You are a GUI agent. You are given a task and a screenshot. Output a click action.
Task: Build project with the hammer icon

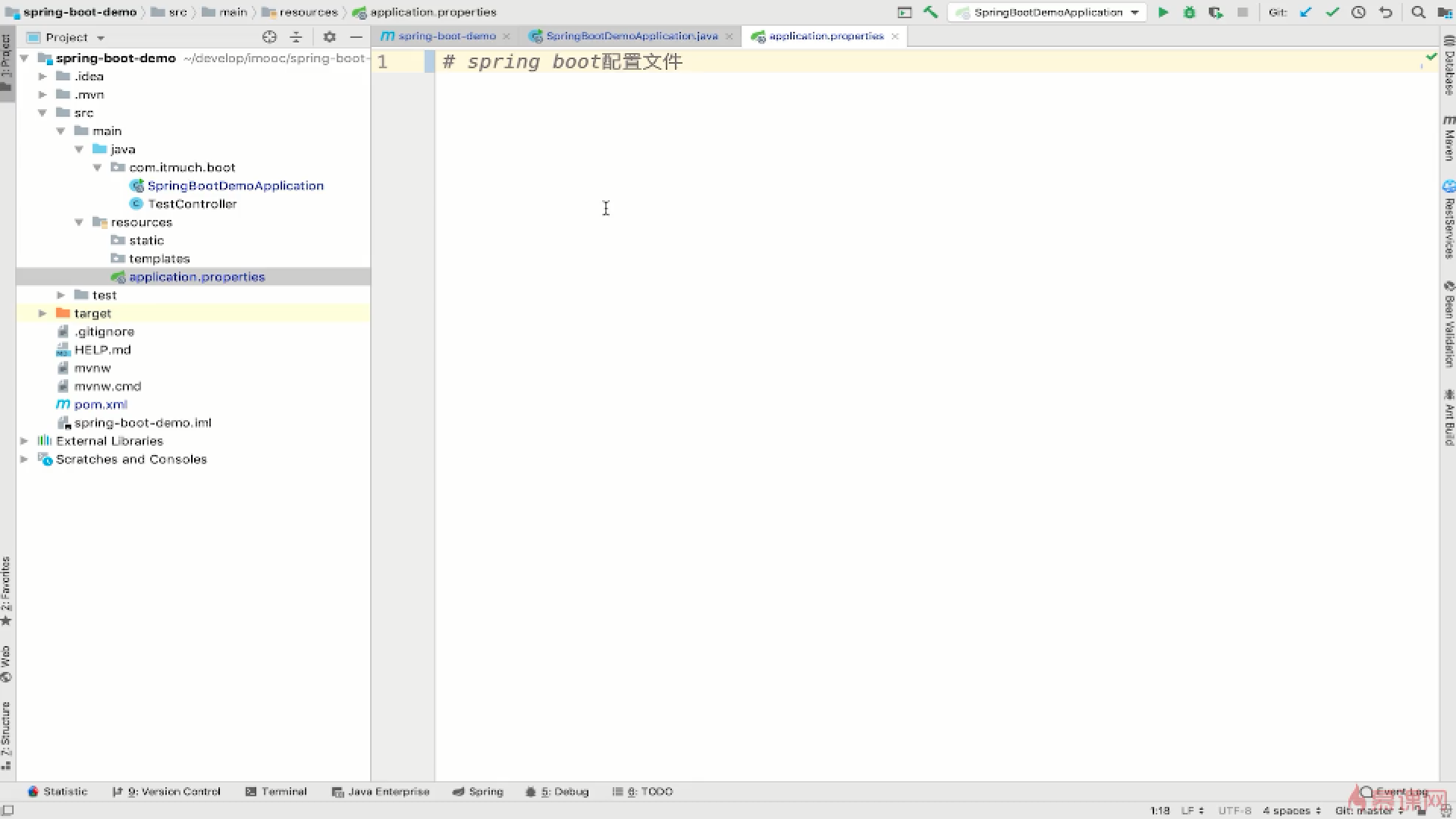point(930,12)
